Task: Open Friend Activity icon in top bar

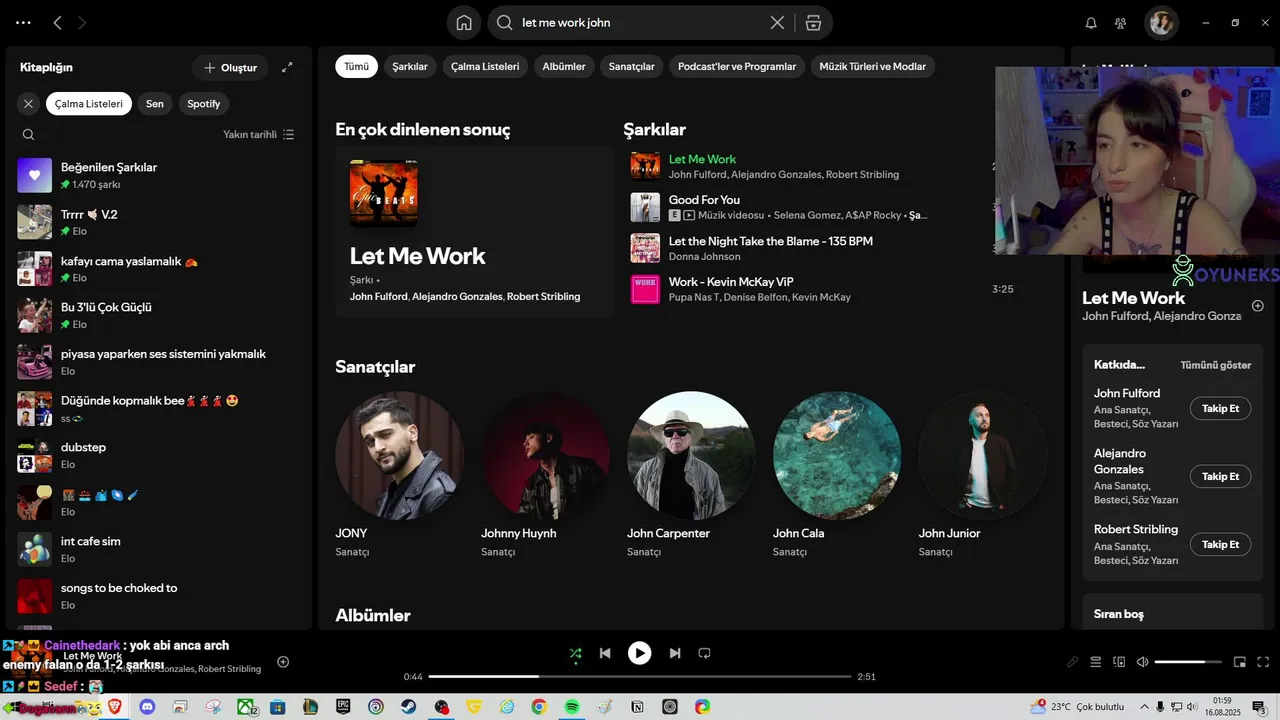Action: (1121, 23)
